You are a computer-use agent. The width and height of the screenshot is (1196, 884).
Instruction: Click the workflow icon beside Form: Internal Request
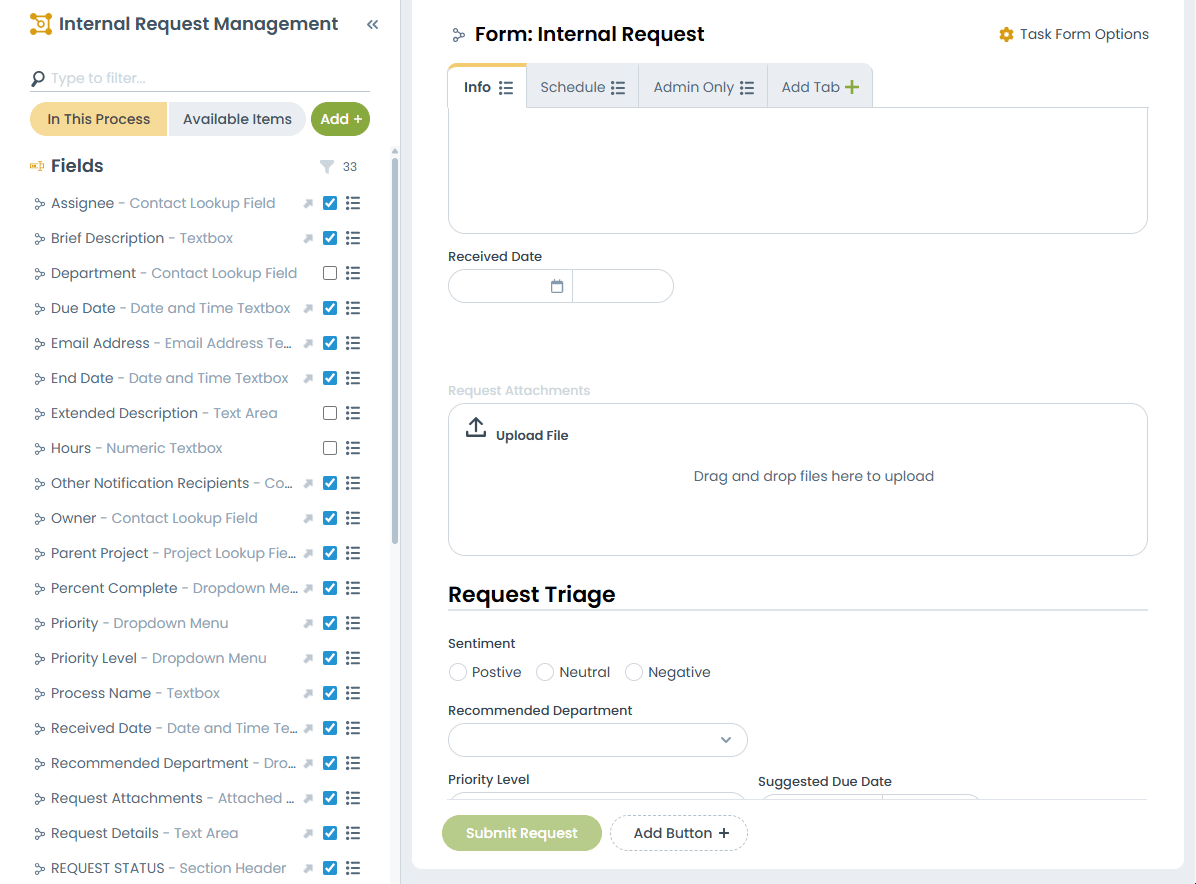click(458, 35)
